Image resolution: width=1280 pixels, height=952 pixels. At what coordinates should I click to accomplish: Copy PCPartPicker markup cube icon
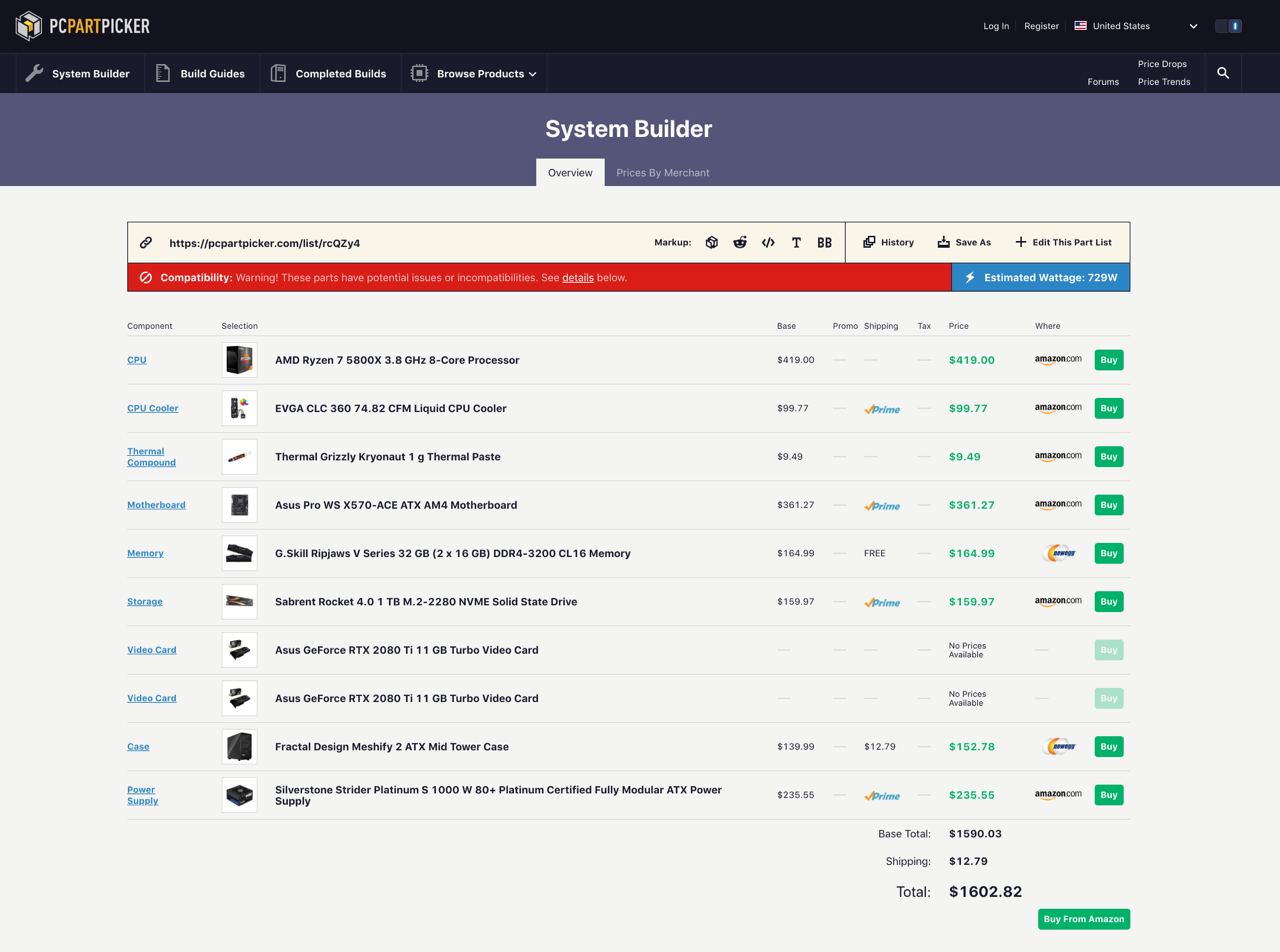(711, 242)
